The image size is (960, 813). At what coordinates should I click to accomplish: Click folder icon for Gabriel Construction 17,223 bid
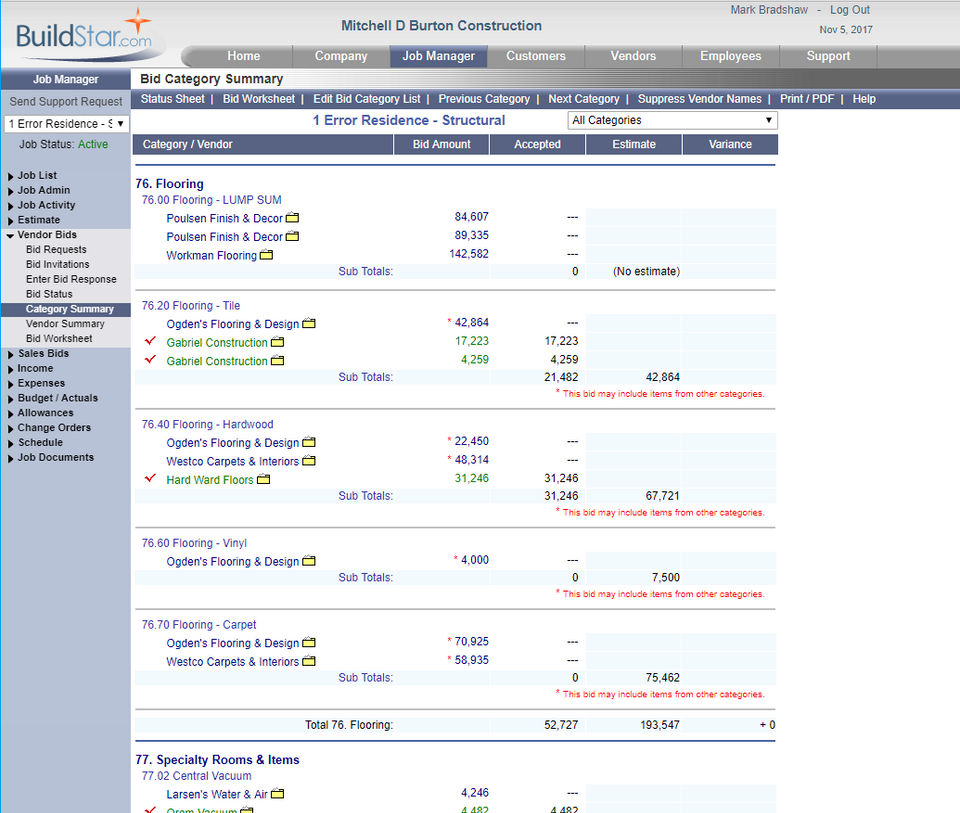[x=277, y=342]
